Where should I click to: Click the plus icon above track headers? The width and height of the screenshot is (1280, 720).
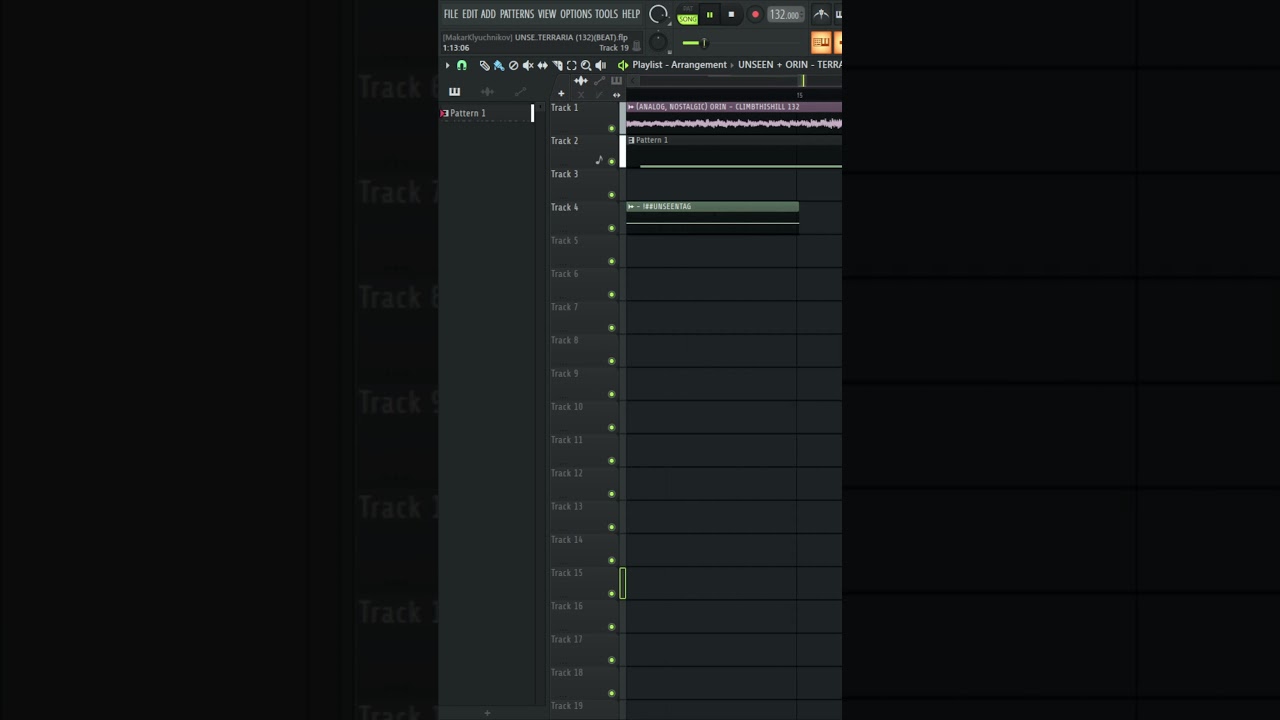pos(561,93)
